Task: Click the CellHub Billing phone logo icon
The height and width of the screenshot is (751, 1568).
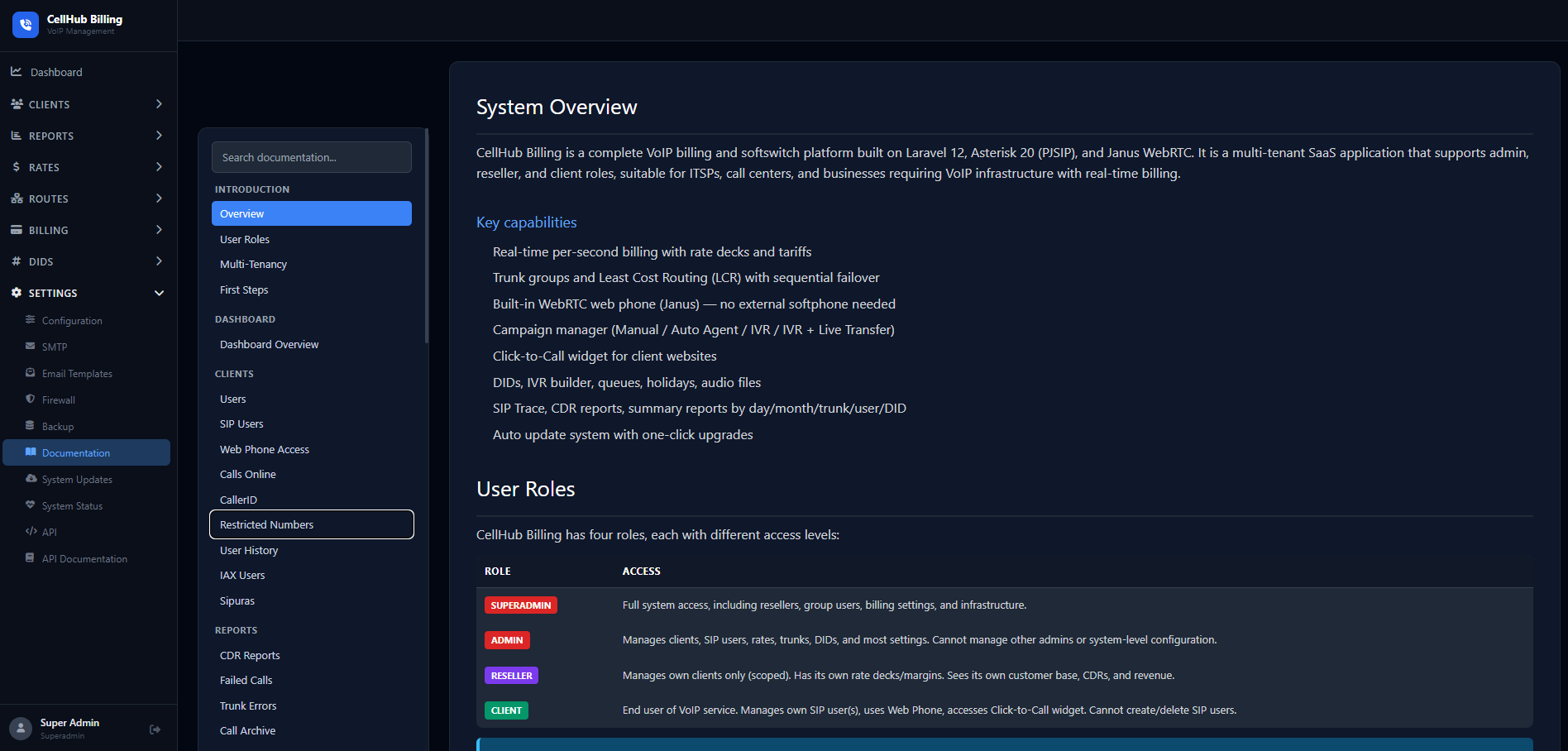Action: [x=26, y=25]
